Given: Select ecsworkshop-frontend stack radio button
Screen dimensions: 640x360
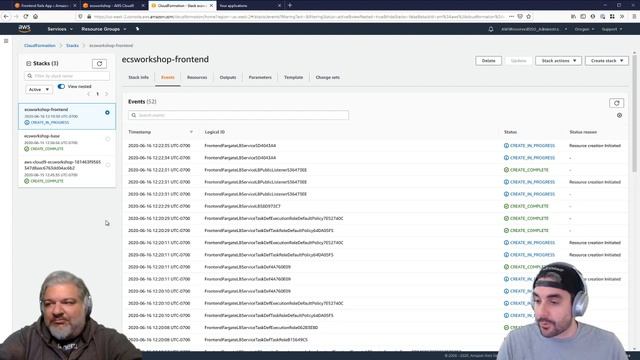Looking at the screenshot, I should point(107,112).
